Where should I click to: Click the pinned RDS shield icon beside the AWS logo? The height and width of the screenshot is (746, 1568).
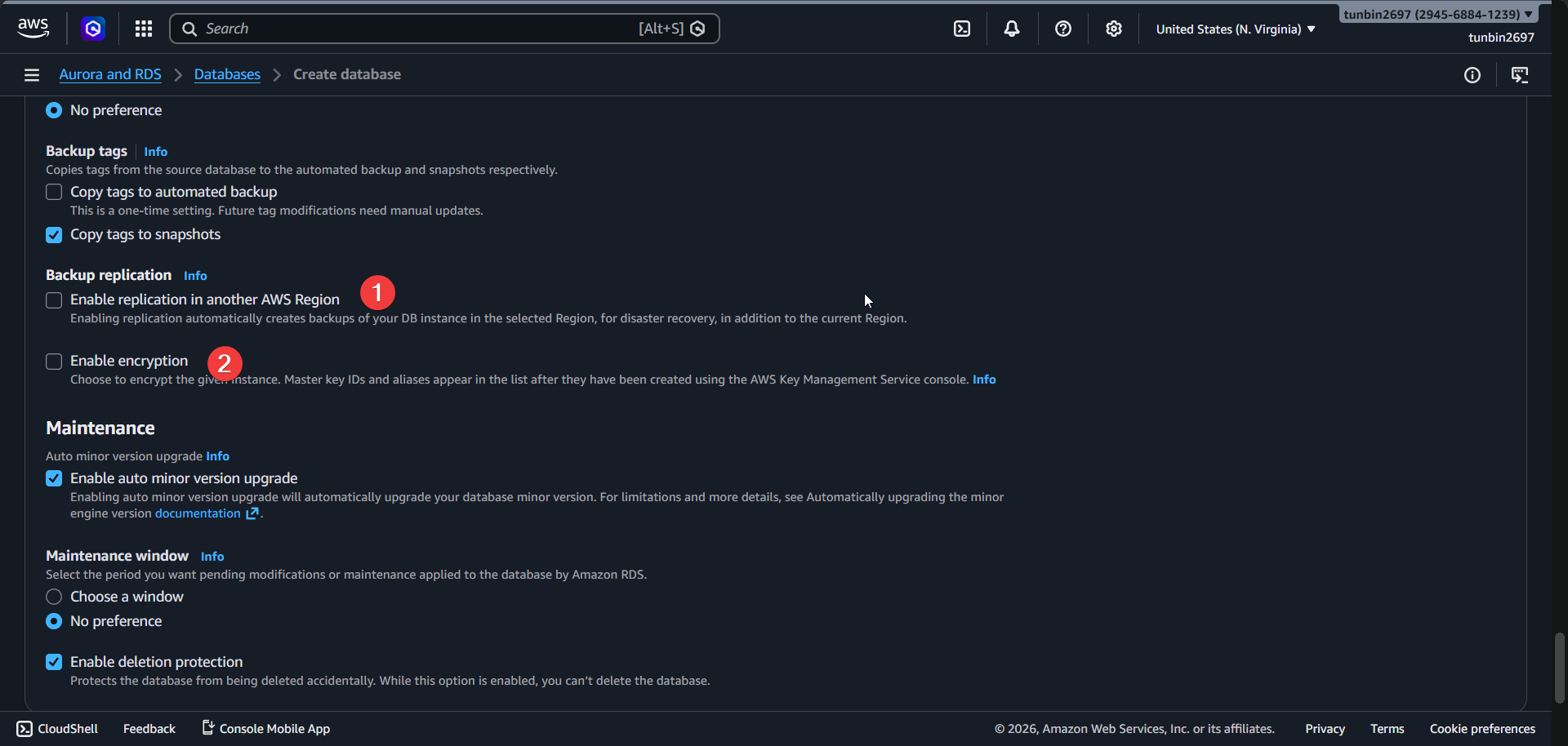click(92, 28)
